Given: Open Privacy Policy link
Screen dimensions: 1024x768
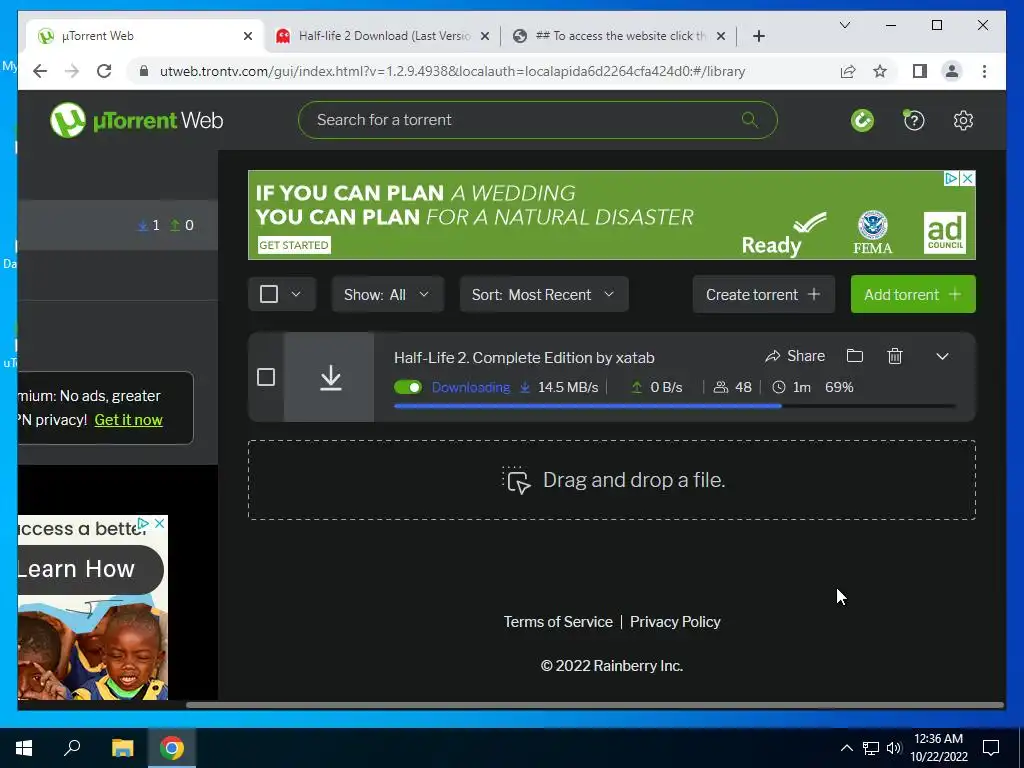Looking at the screenshot, I should (675, 622).
